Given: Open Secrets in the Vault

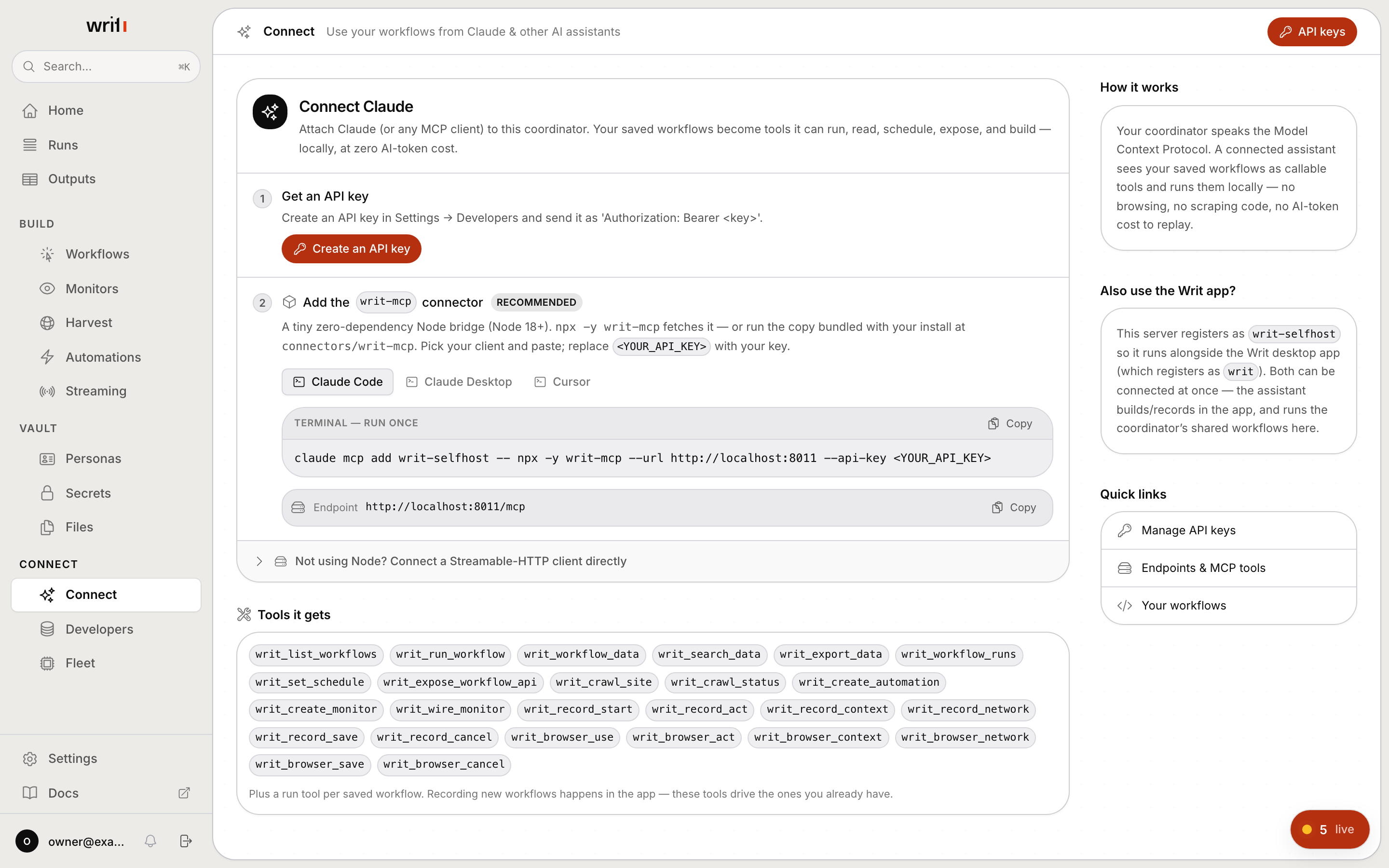Looking at the screenshot, I should coord(106,493).
